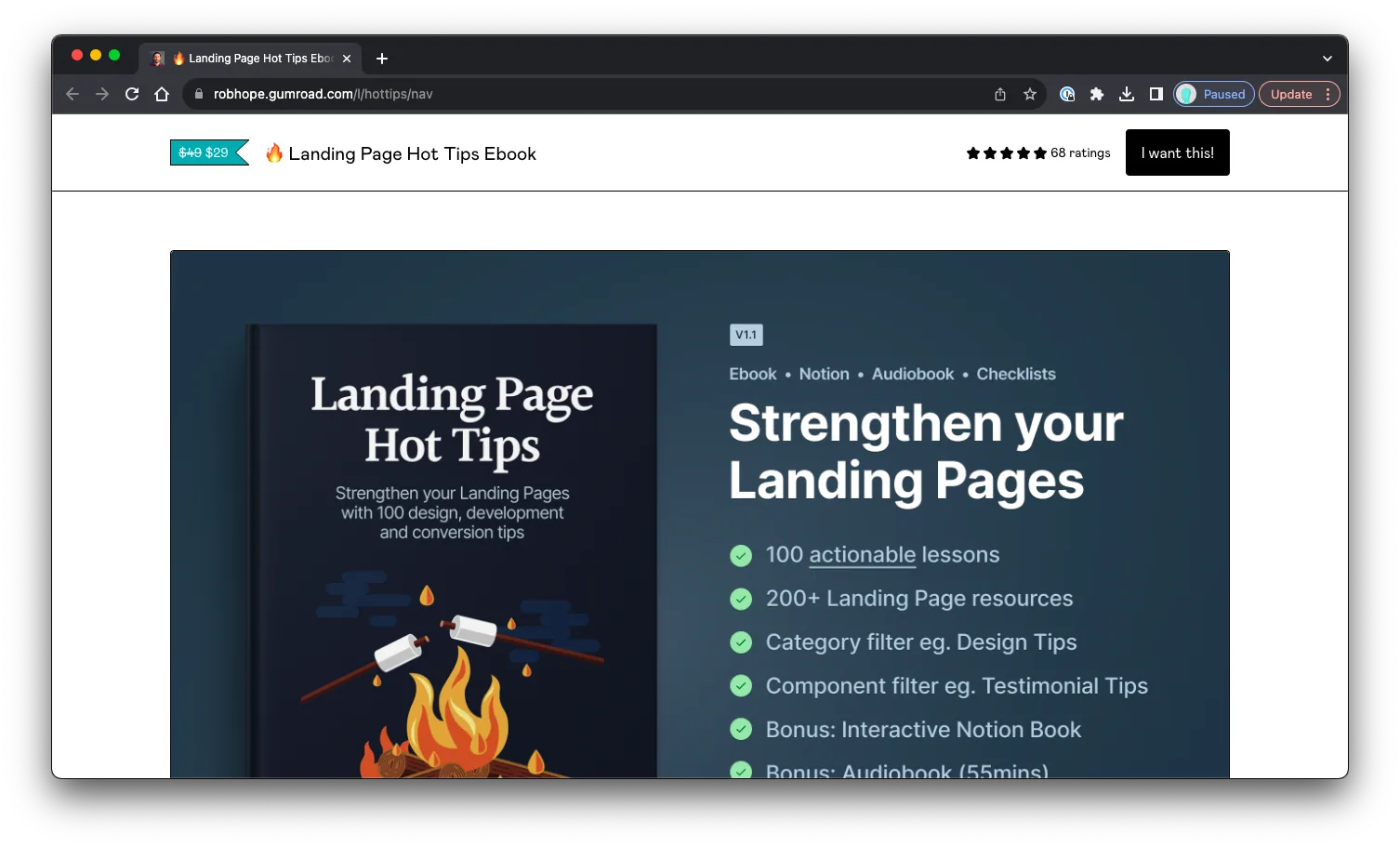
Task: Reload the current page
Action: 132,94
